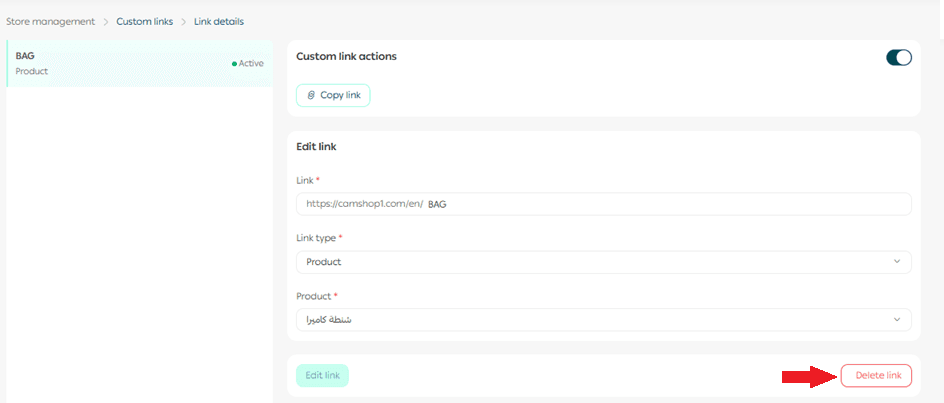Click the Product dropdown chevron arrow

(896, 320)
